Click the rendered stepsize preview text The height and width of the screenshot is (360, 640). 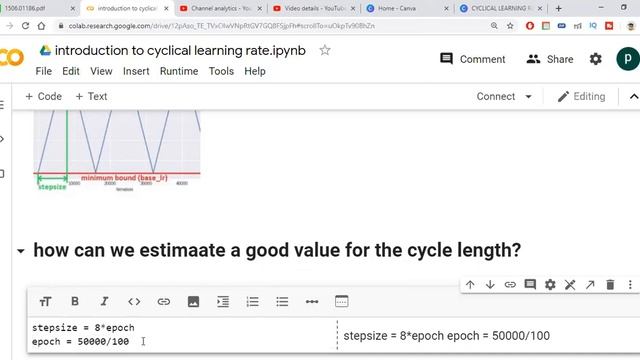tap(447, 336)
